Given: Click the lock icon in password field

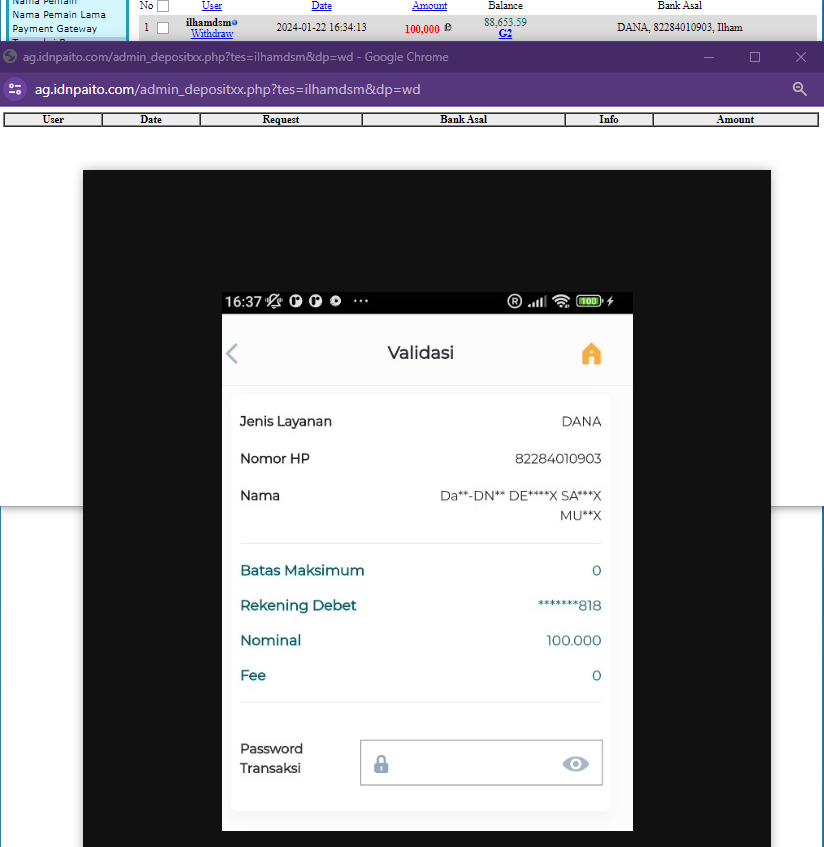Looking at the screenshot, I should (x=381, y=764).
